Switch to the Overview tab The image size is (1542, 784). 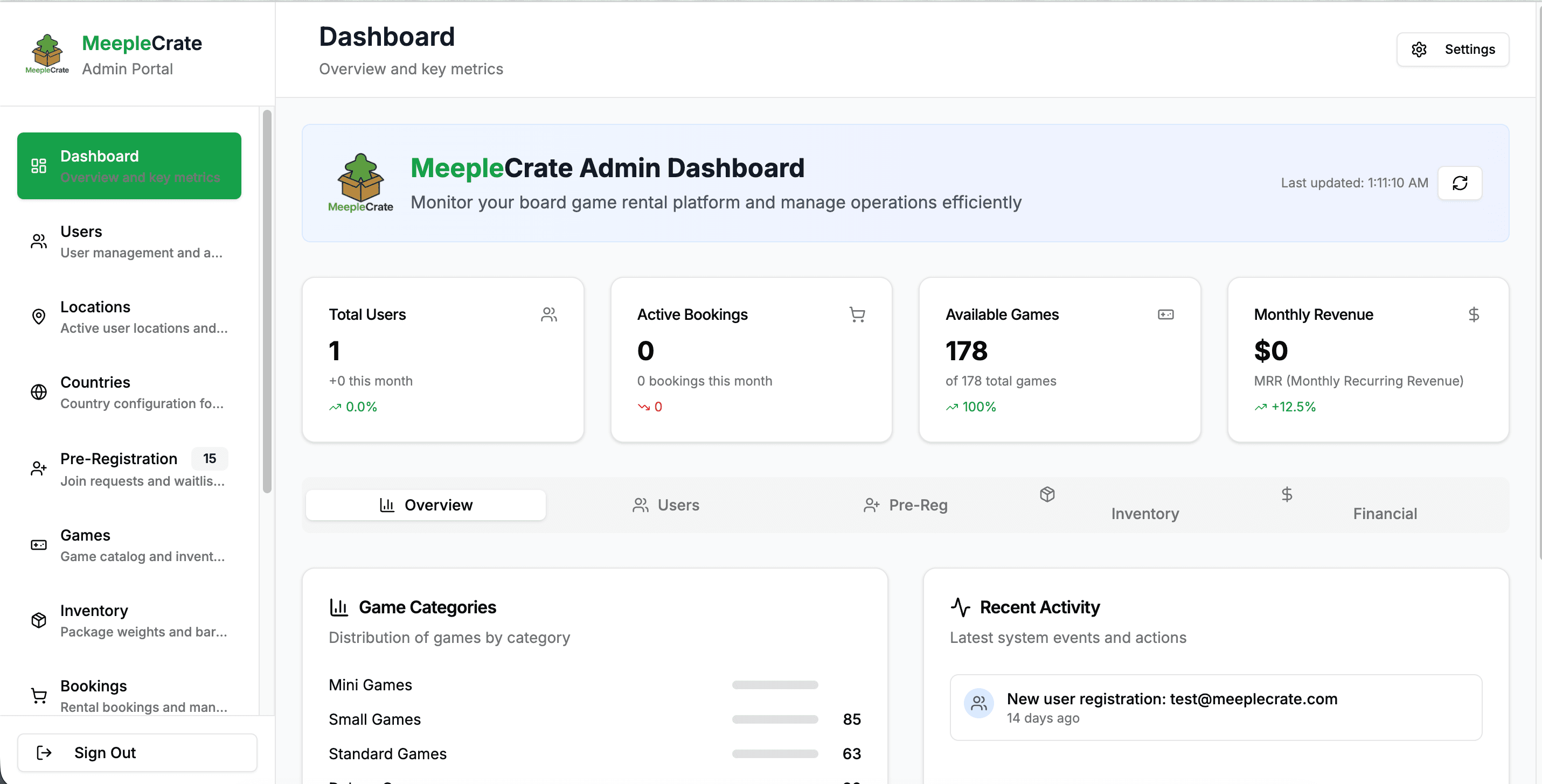(x=426, y=505)
